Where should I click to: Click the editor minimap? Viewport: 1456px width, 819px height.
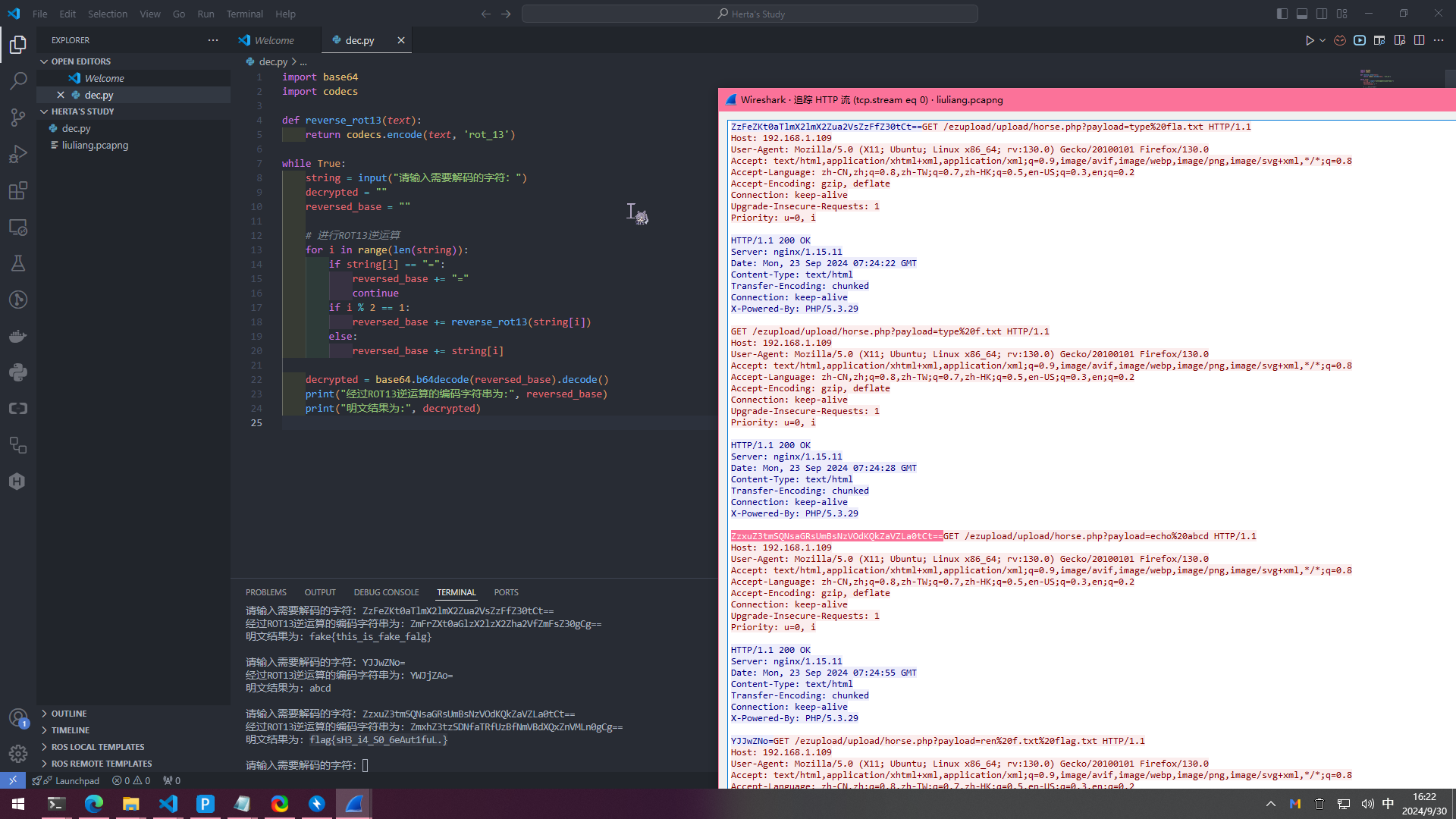(1376, 77)
